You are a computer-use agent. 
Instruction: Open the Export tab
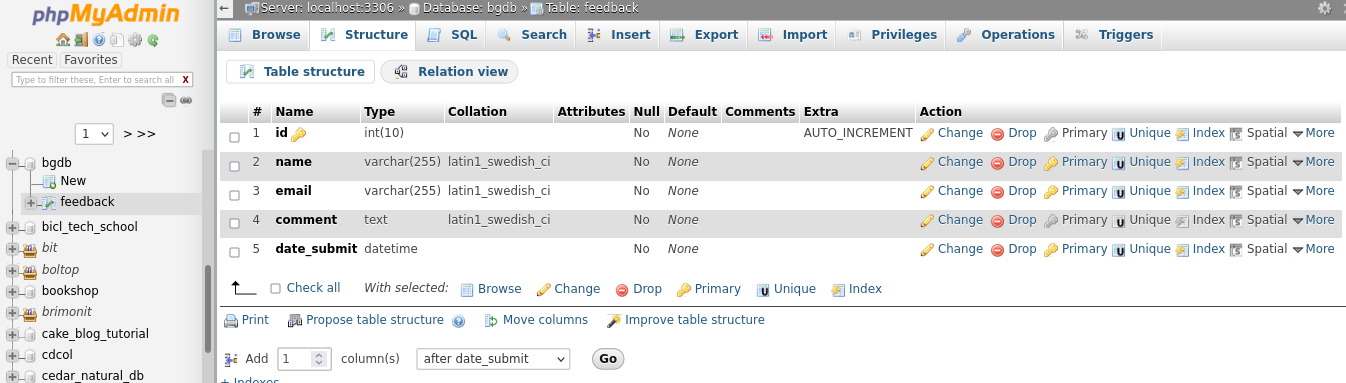704,35
